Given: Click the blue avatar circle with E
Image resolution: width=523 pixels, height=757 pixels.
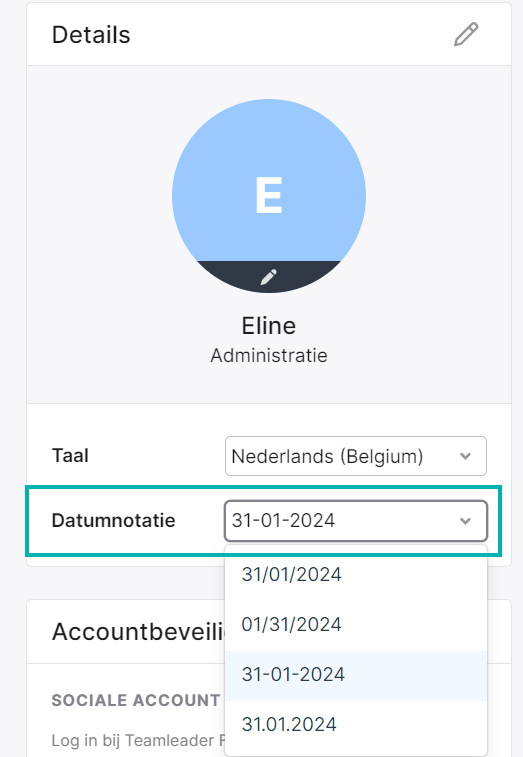Looking at the screenshot, I should [x=269, y=196].
